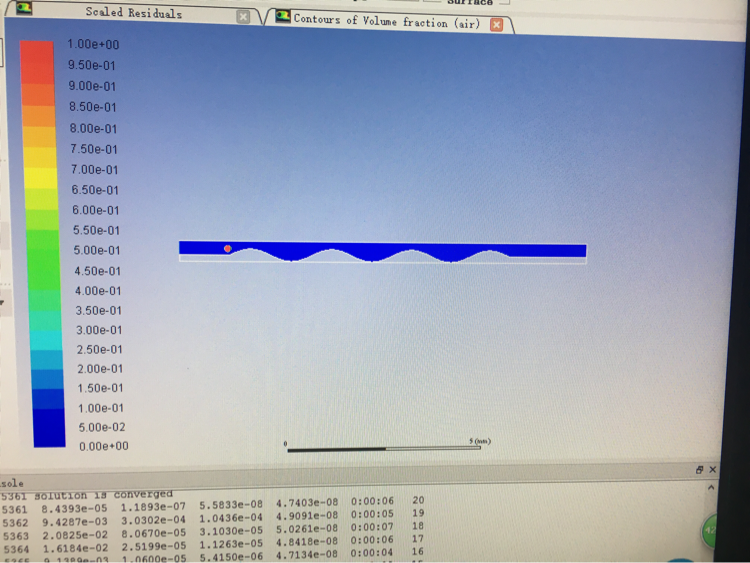Click console residual 2.0825e-02 in row 5363
Image resolution: width=750 pixels, height=563 pixels.
tap(75, 535)
